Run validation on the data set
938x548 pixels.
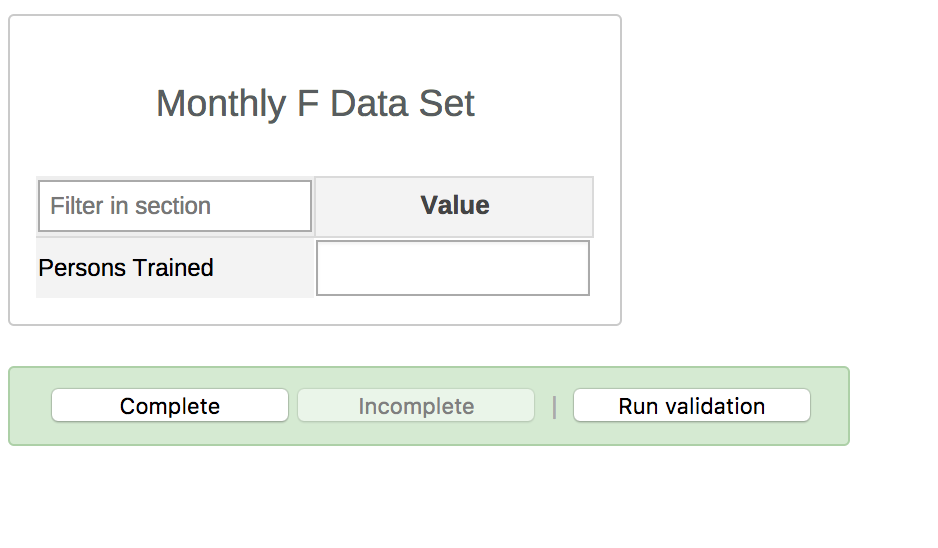click(691, 406)
